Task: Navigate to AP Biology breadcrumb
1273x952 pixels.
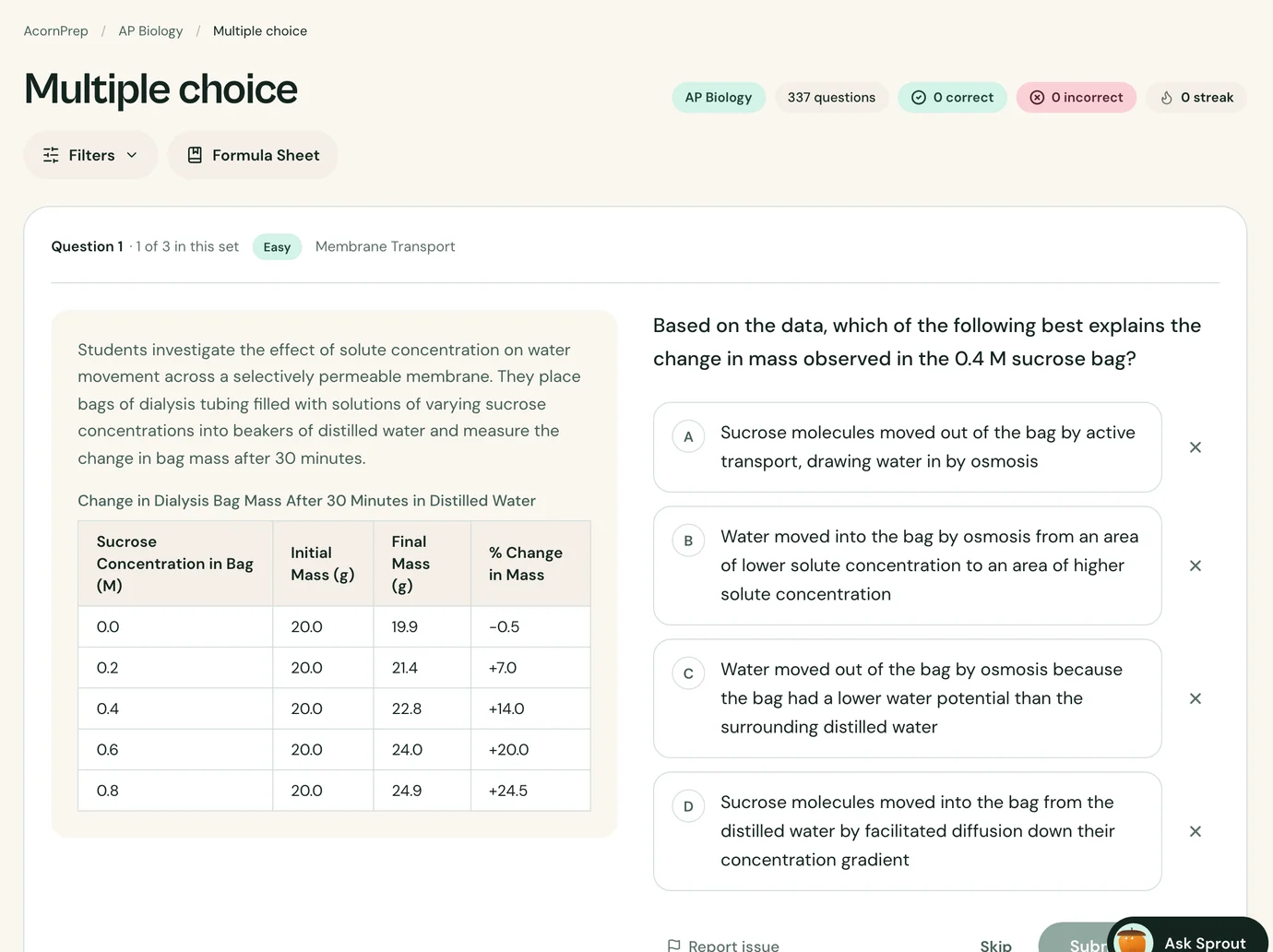Action: tap(150, 30)
